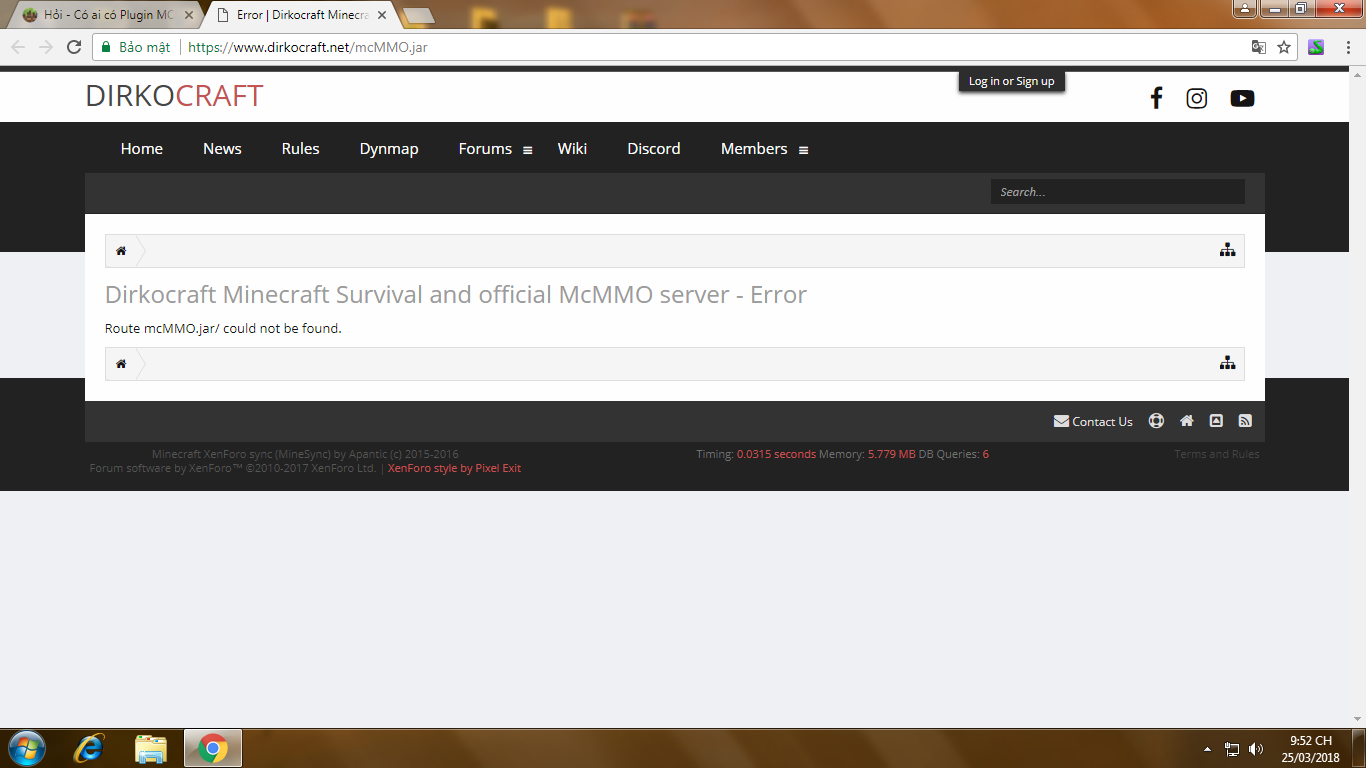Open the Dynmap nav item
The image size is (1366, 768).
tap(389, 148)
